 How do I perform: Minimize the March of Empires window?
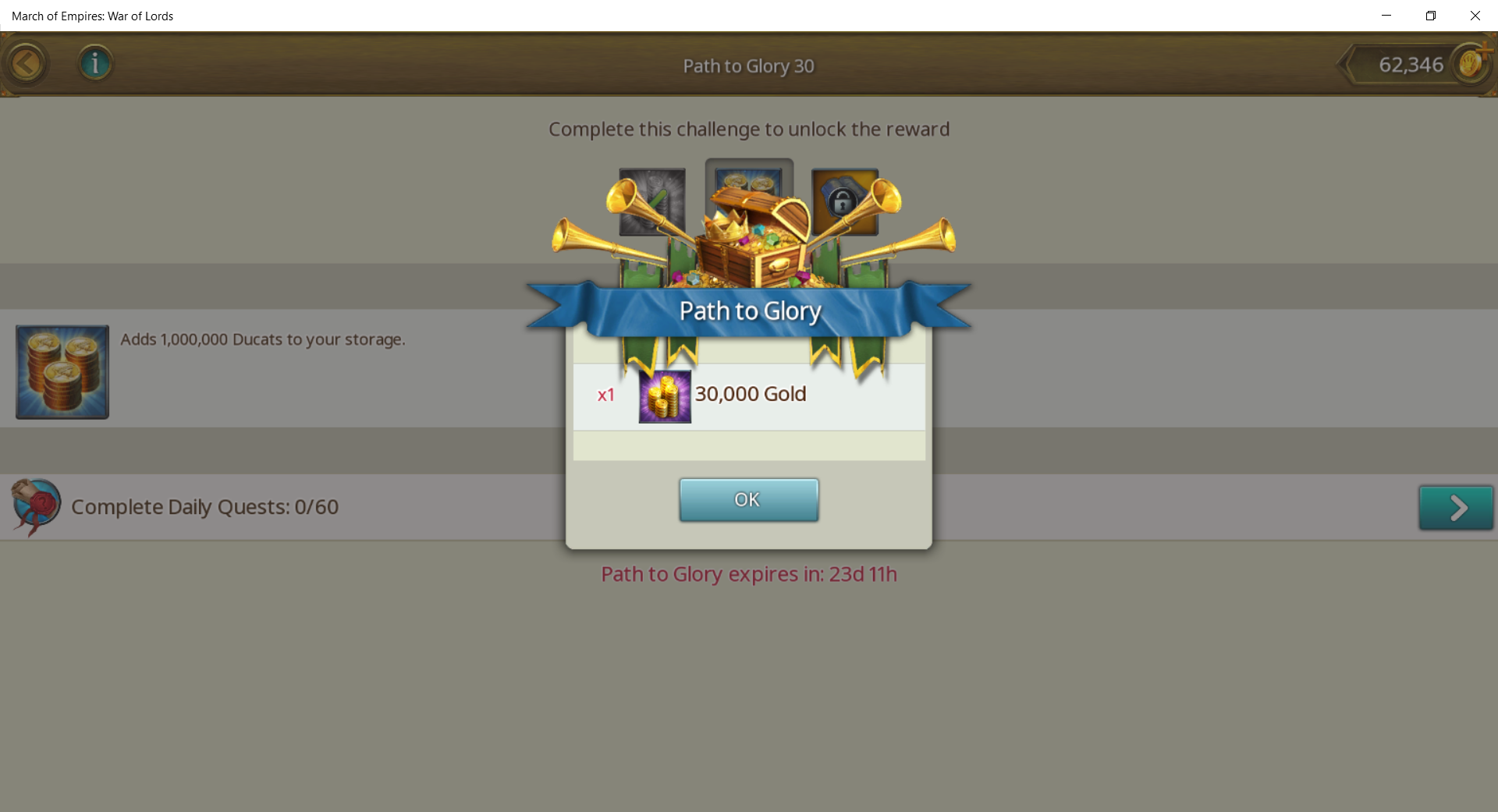[x=1386, y=16]
